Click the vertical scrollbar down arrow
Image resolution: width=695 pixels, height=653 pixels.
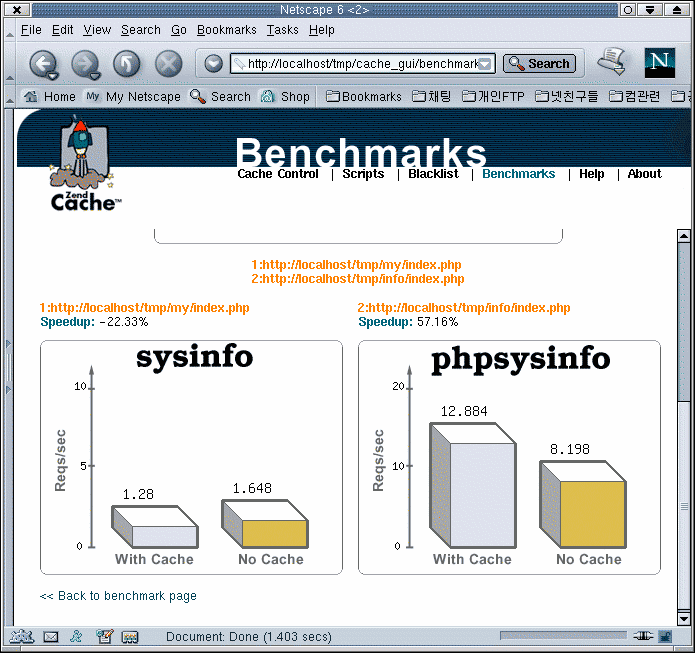(x=684, y=618)
